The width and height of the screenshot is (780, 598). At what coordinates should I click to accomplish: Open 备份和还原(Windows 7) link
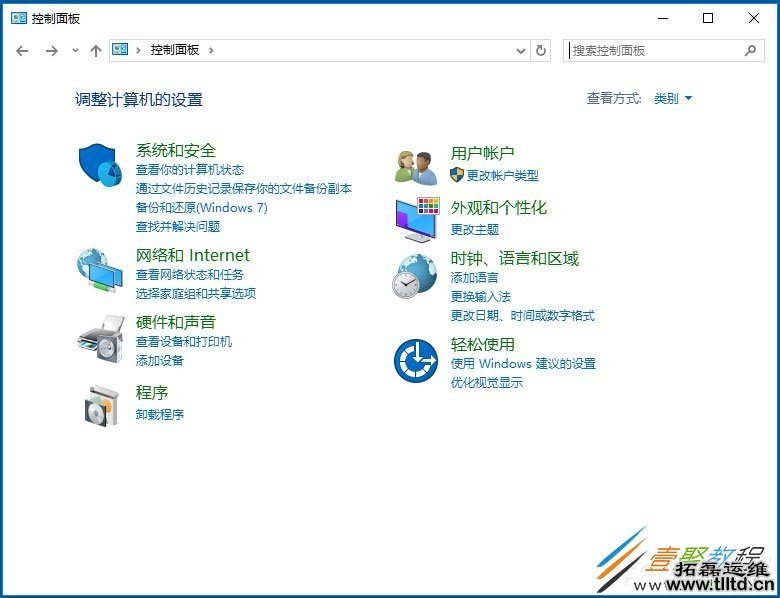pos(201,207)
